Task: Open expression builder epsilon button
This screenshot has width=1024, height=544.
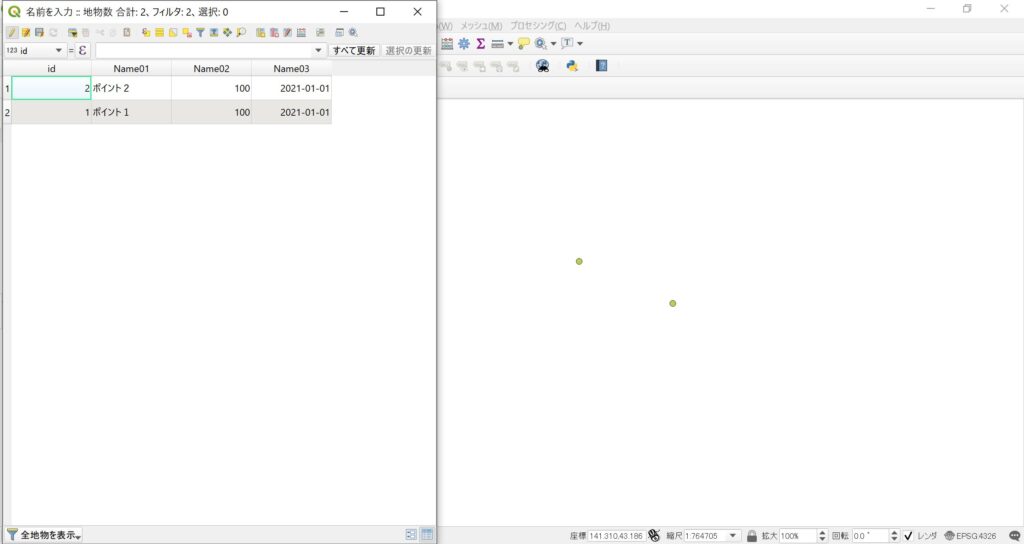Action: coord(82,50)
